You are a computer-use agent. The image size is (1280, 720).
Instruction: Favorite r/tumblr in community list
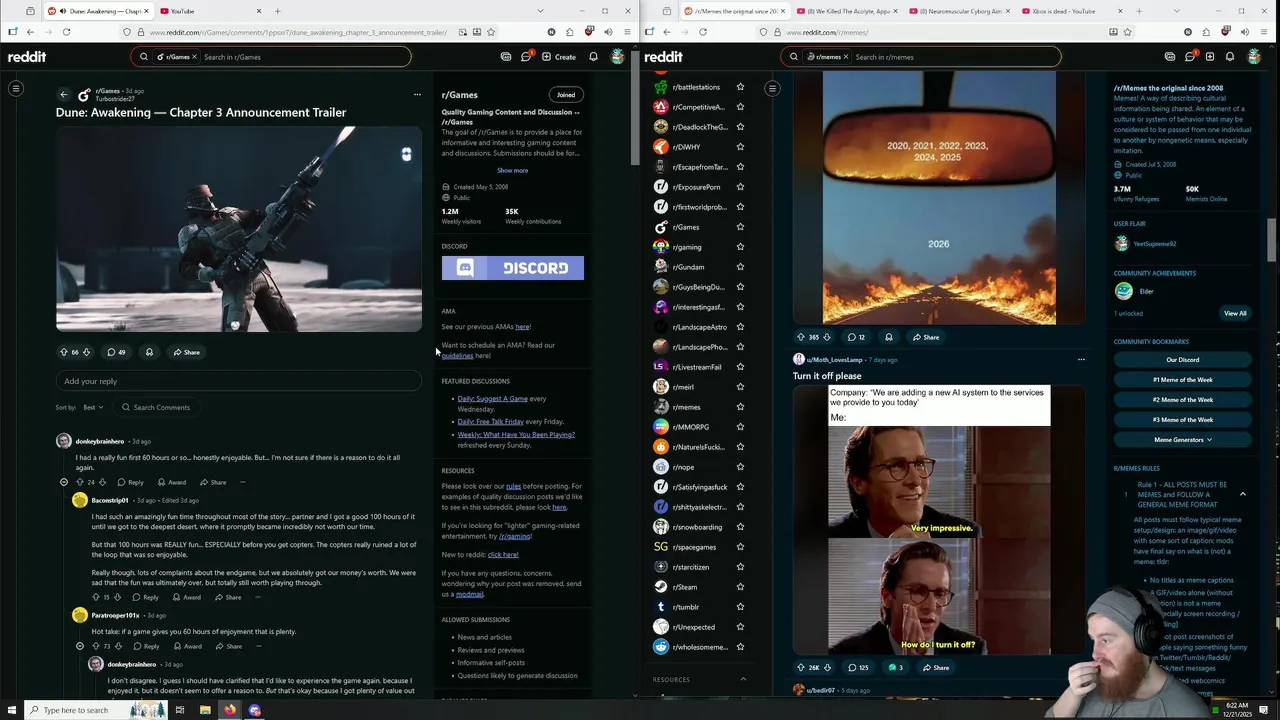coord(740,607)
